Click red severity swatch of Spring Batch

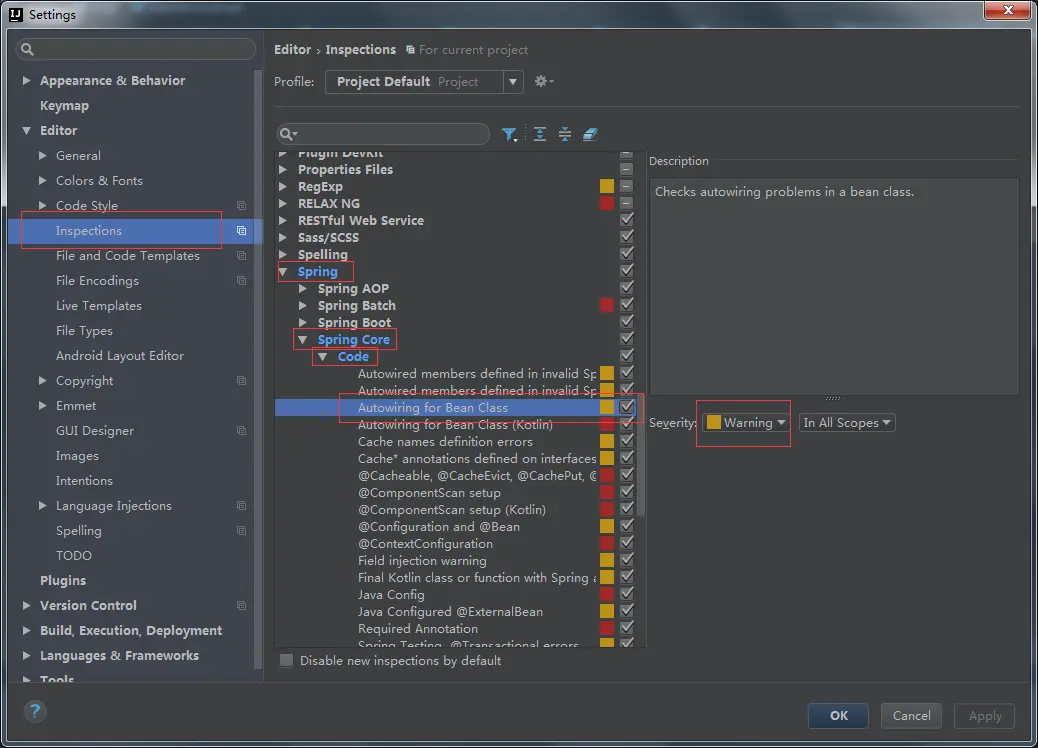click(x=606, y=305)
